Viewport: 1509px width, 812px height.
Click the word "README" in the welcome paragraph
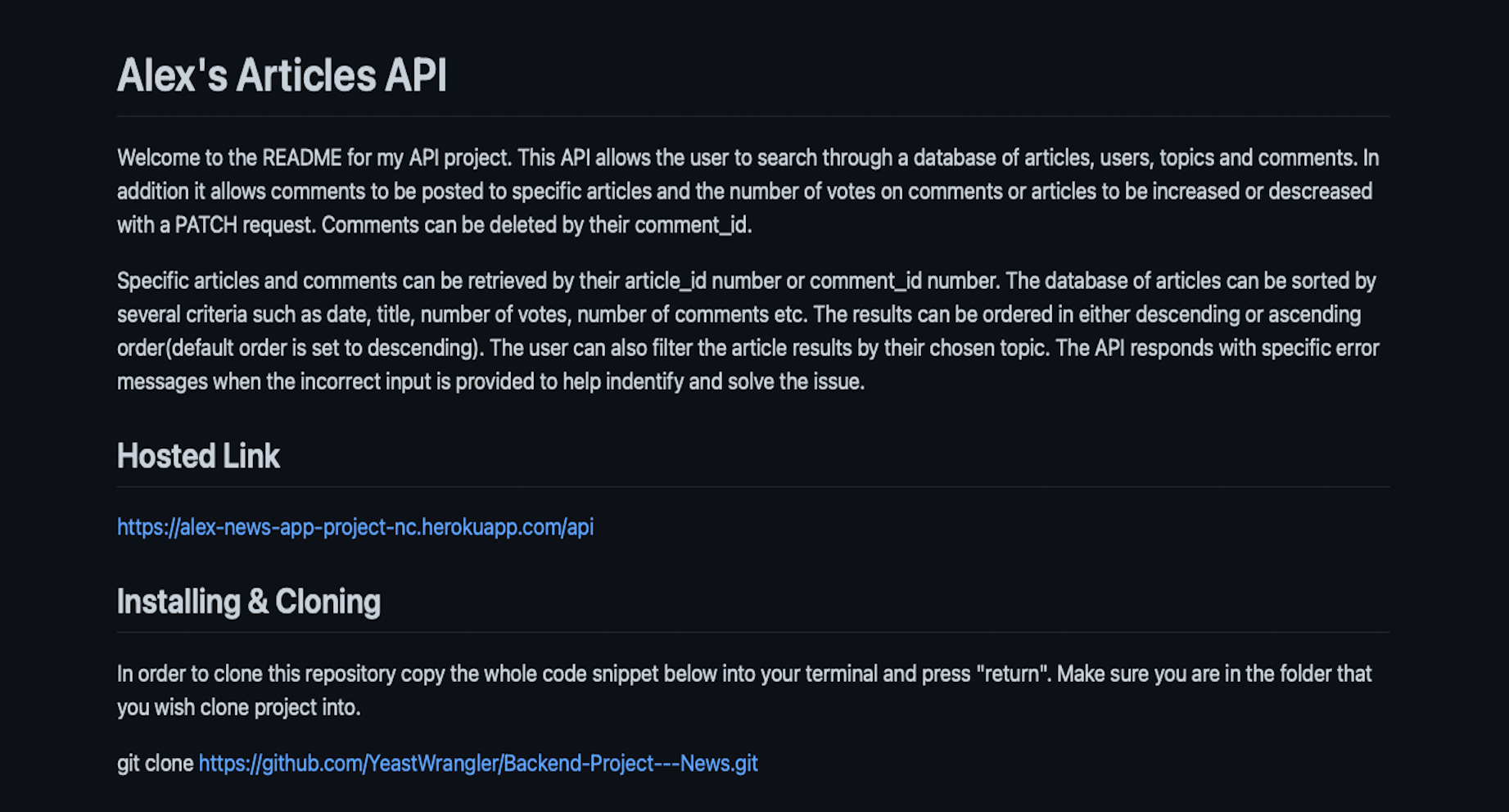coord(301,158)
